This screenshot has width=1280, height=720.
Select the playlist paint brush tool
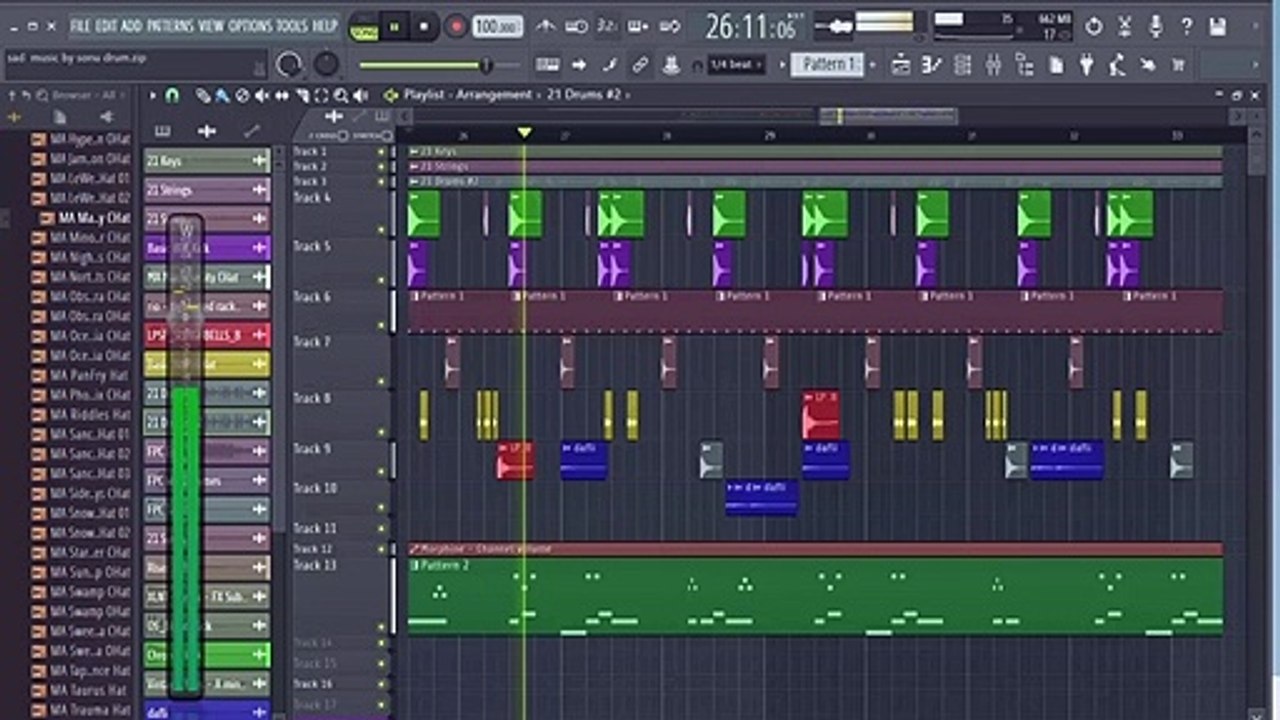[223, 96]
